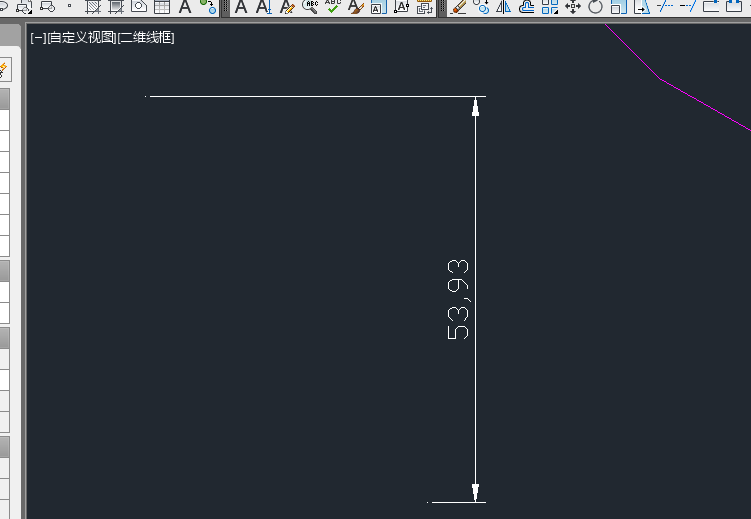Open the [-] viewport controls menu

click(x=38, y=37)
